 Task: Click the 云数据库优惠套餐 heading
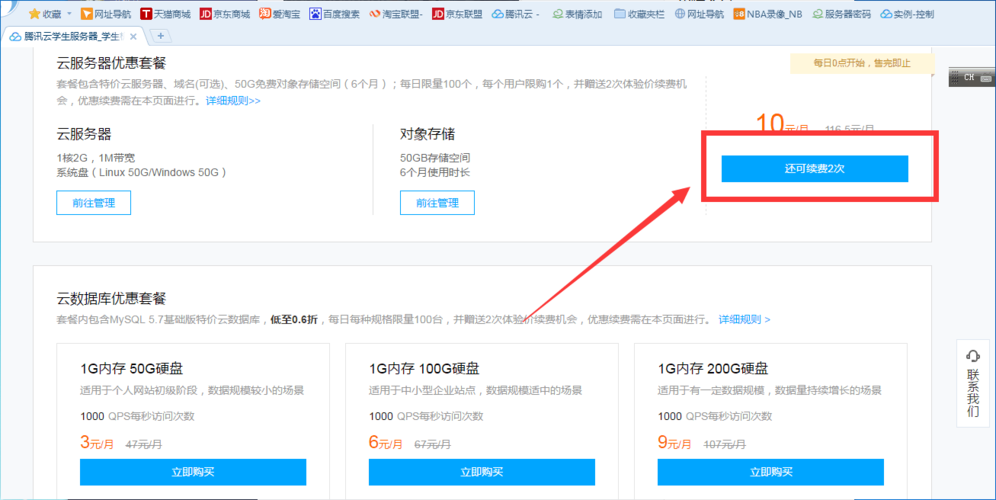point(111,298)
